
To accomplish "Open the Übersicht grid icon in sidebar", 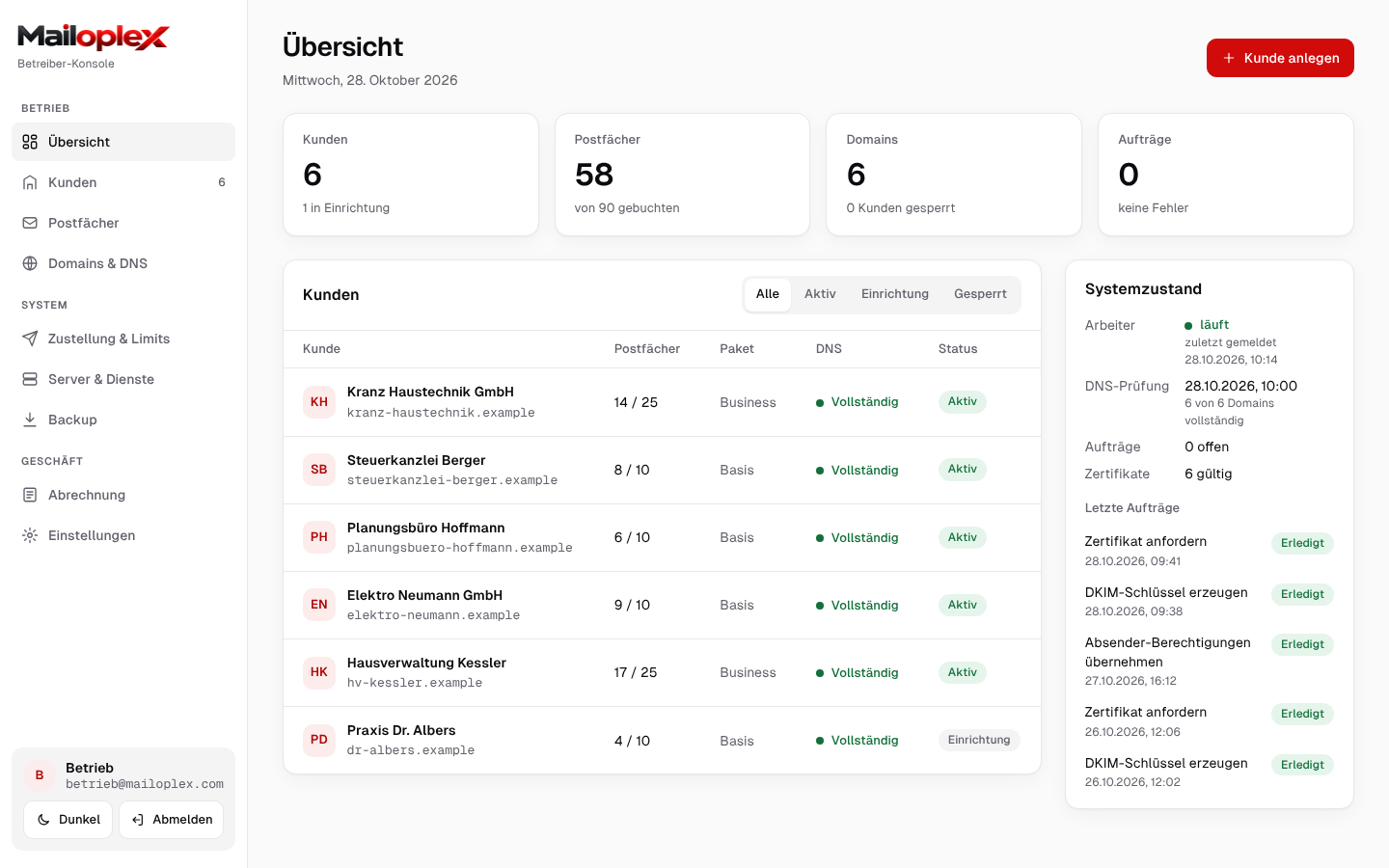I will 30,142.
